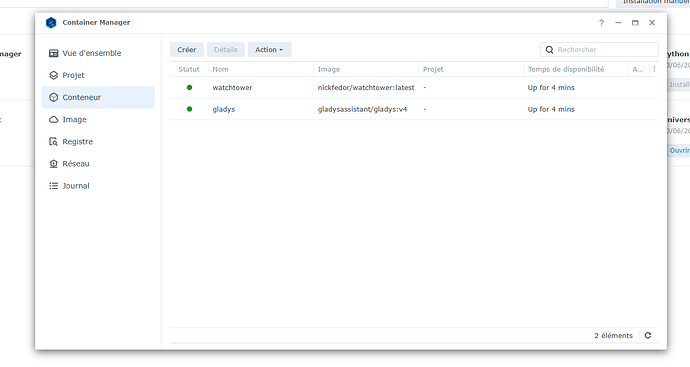Sort by the Projet column header

coord(471,69)
